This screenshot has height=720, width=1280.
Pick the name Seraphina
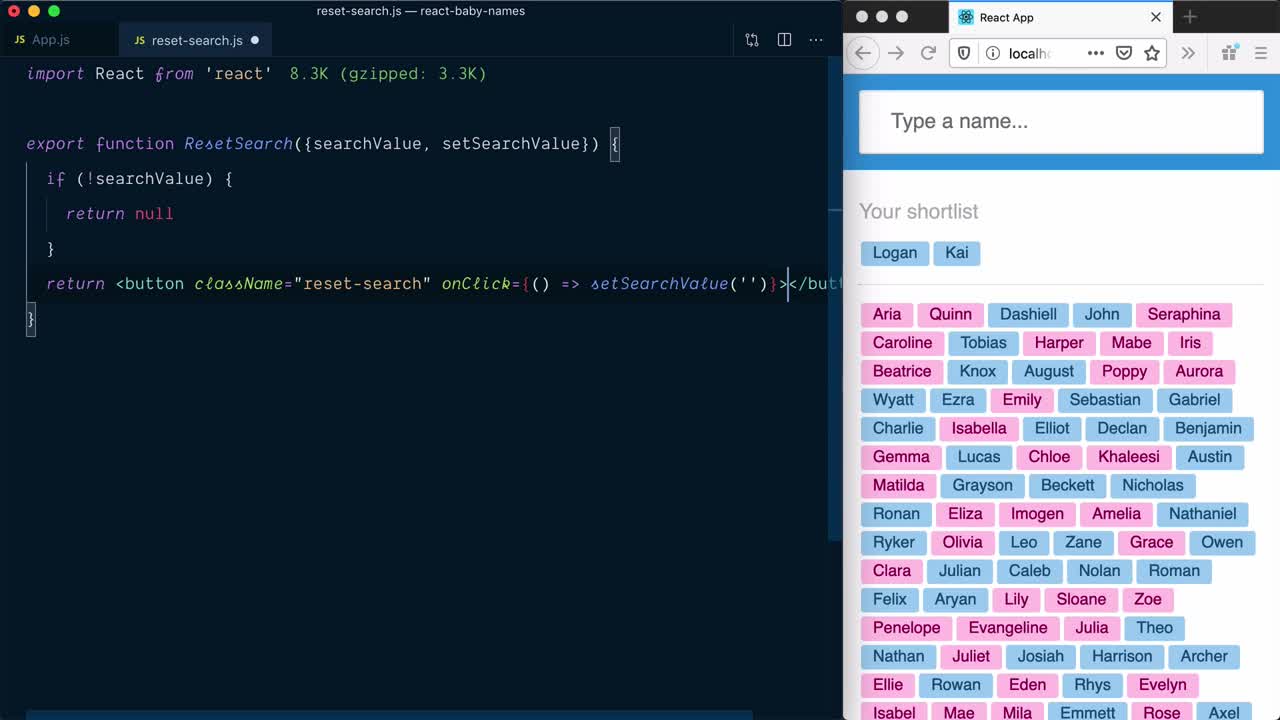click(1184, 314)
